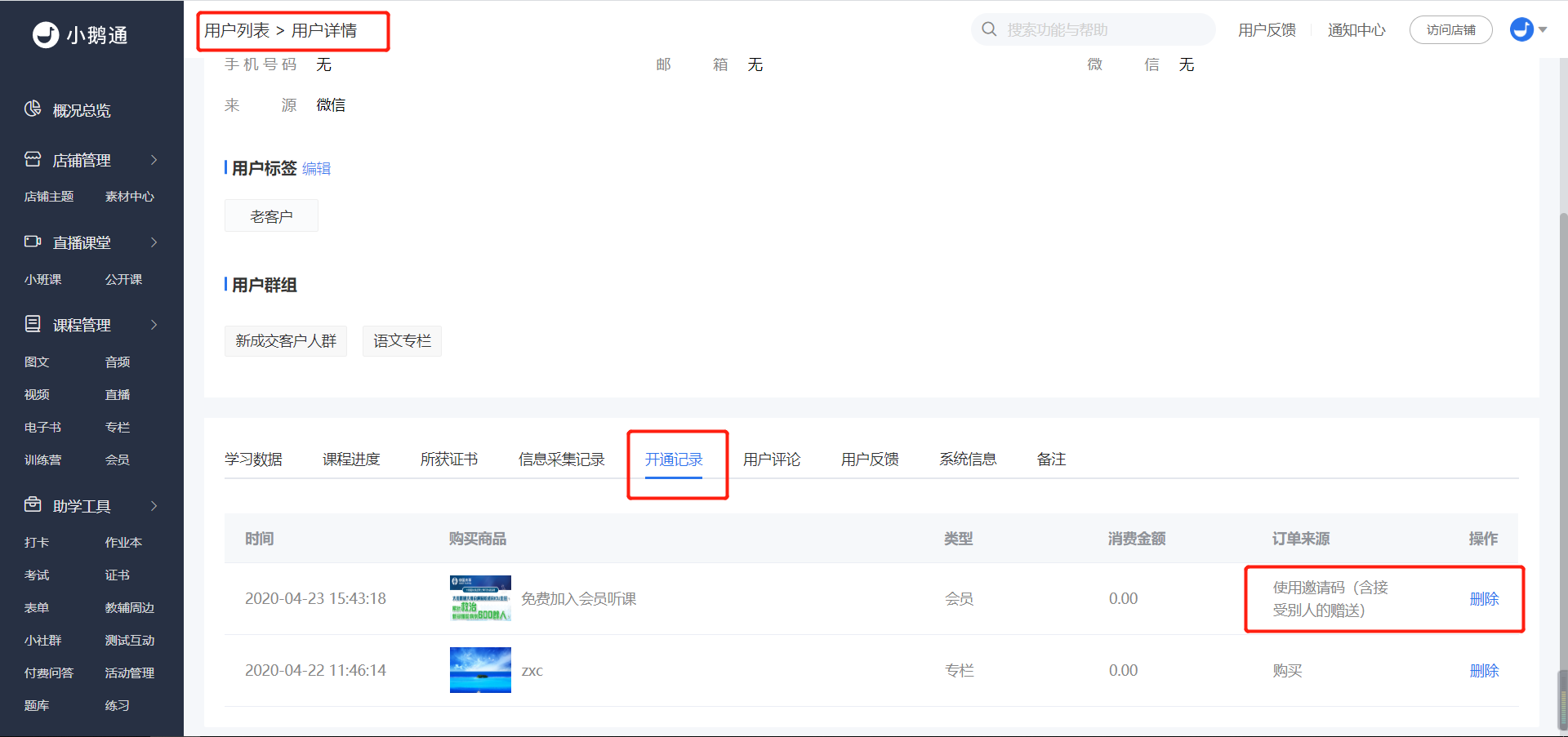This screenshot has width=1568, height=737.
Task: Click 编辑 link next to 用户标签
Action: point(316,168)
